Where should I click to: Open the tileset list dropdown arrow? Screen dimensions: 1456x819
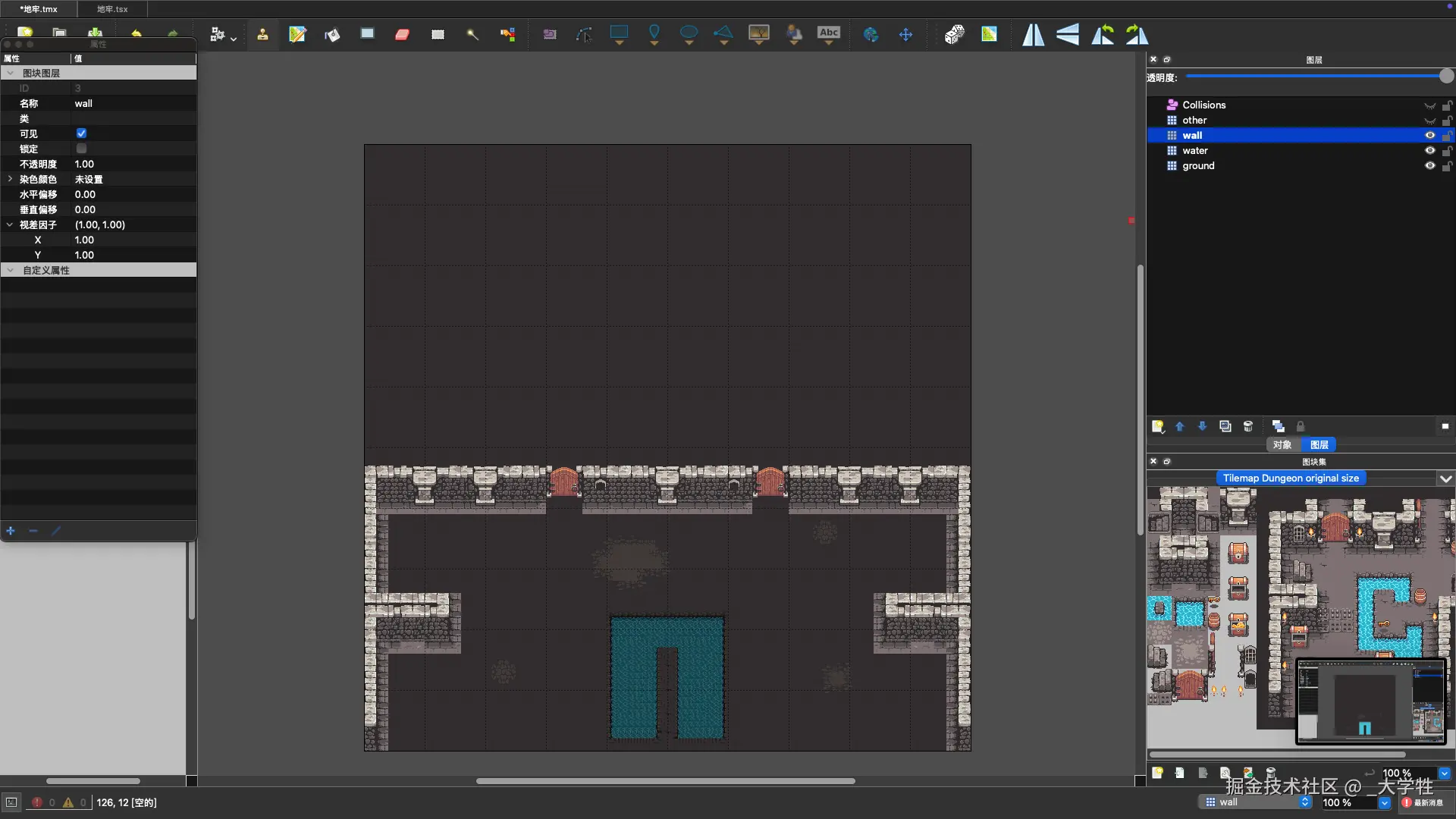pos(1445,479)
